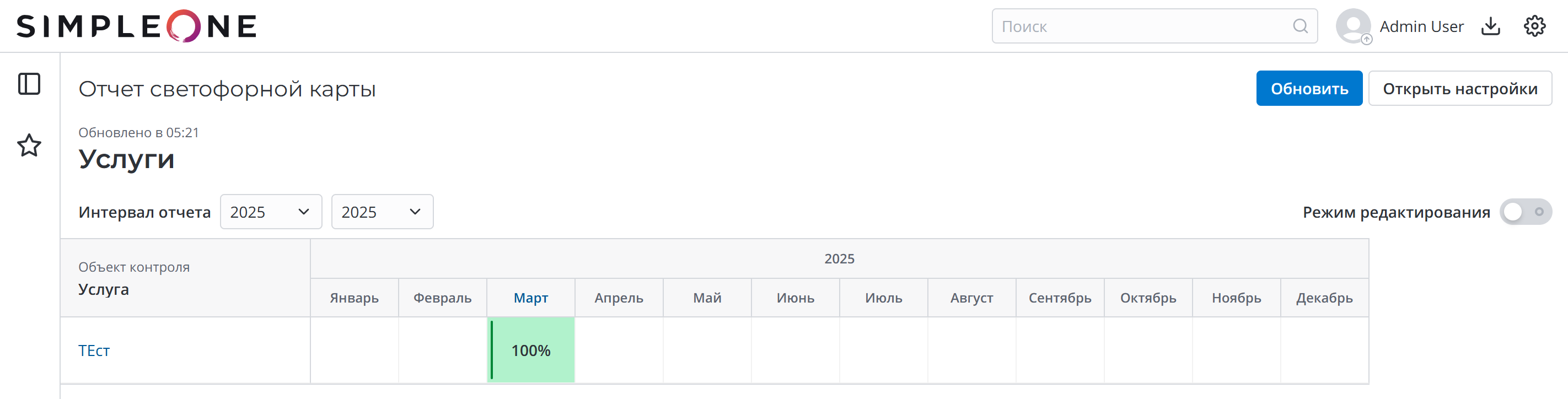Click the favorites star icon
The height and width of the screenshot is (399, 1568).
click(29, 145)
